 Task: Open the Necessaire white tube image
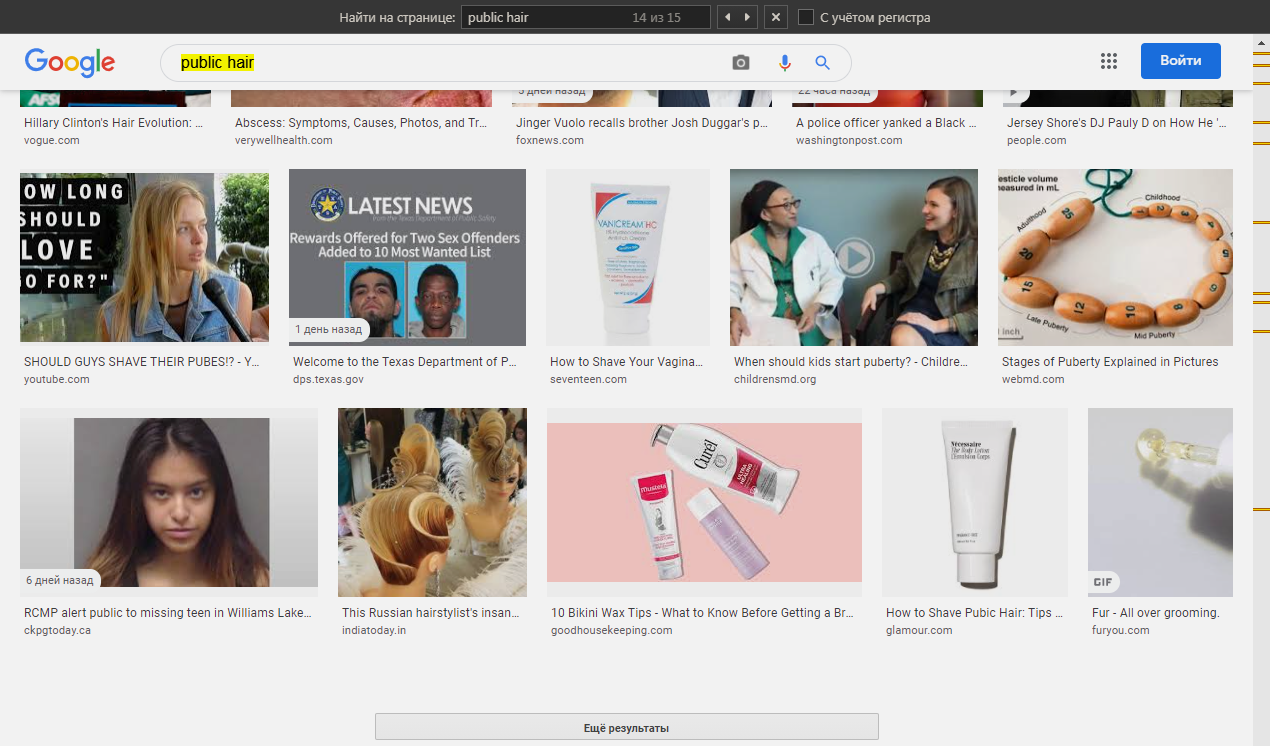[974, 502]
